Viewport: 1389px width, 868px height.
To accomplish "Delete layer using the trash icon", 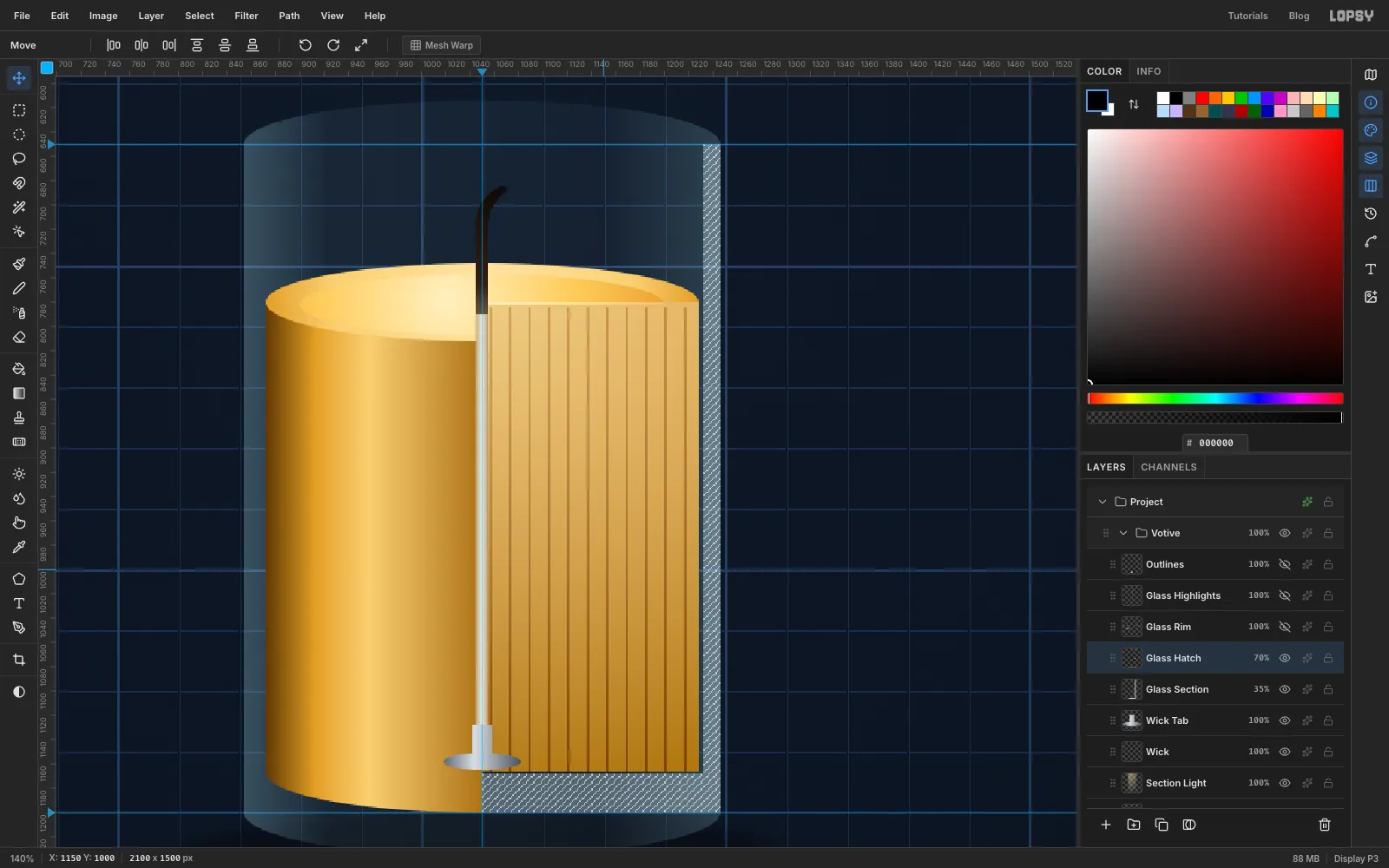I will (1325, 825).
